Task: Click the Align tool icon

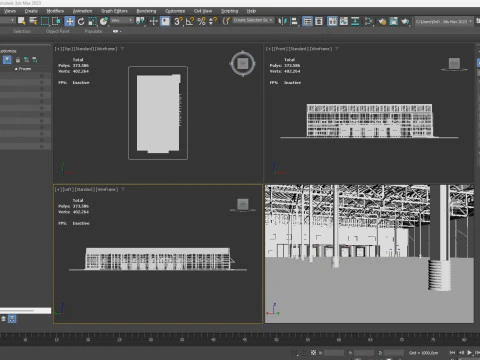Action: coord(294,21)
